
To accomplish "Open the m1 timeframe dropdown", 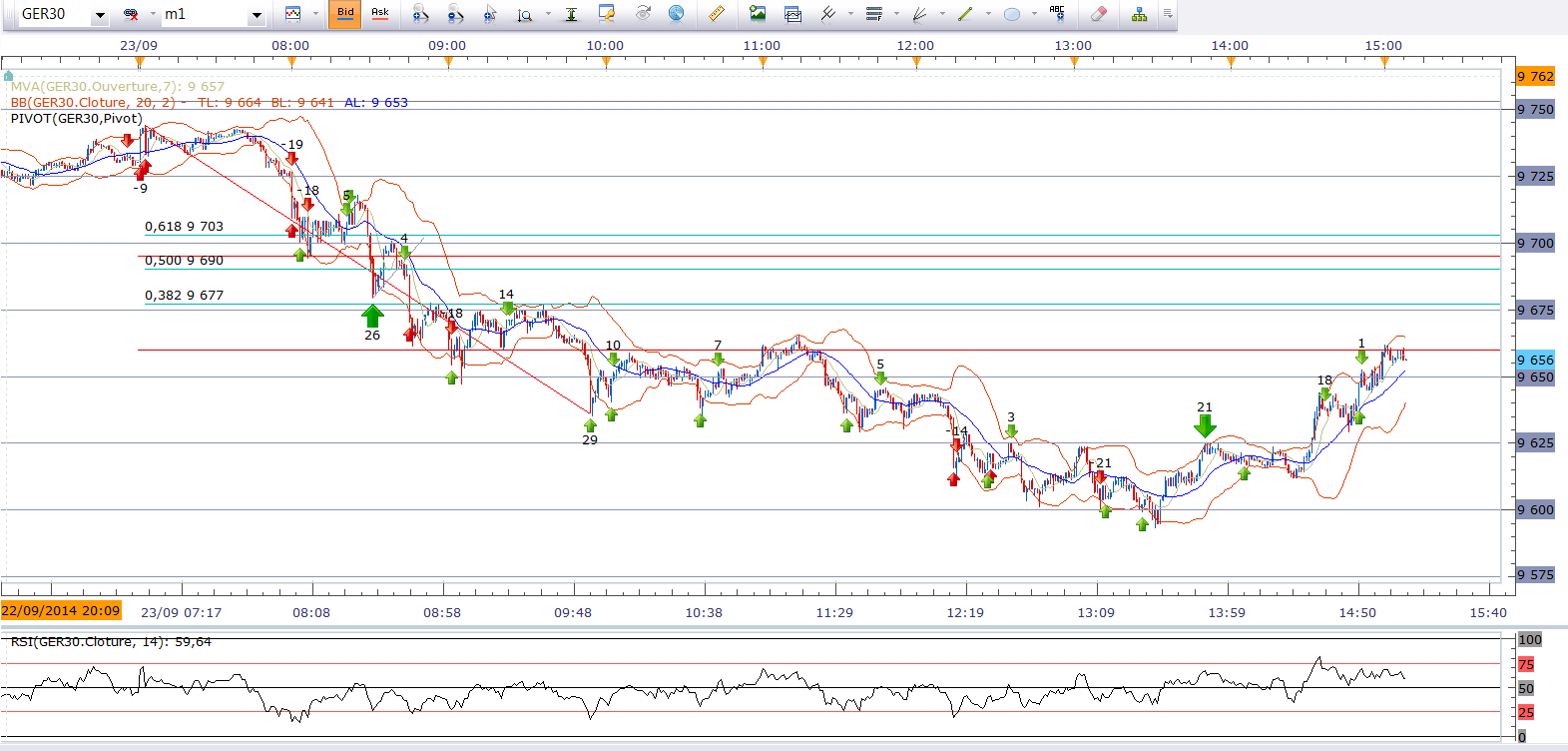I will (x=257, y=15).
